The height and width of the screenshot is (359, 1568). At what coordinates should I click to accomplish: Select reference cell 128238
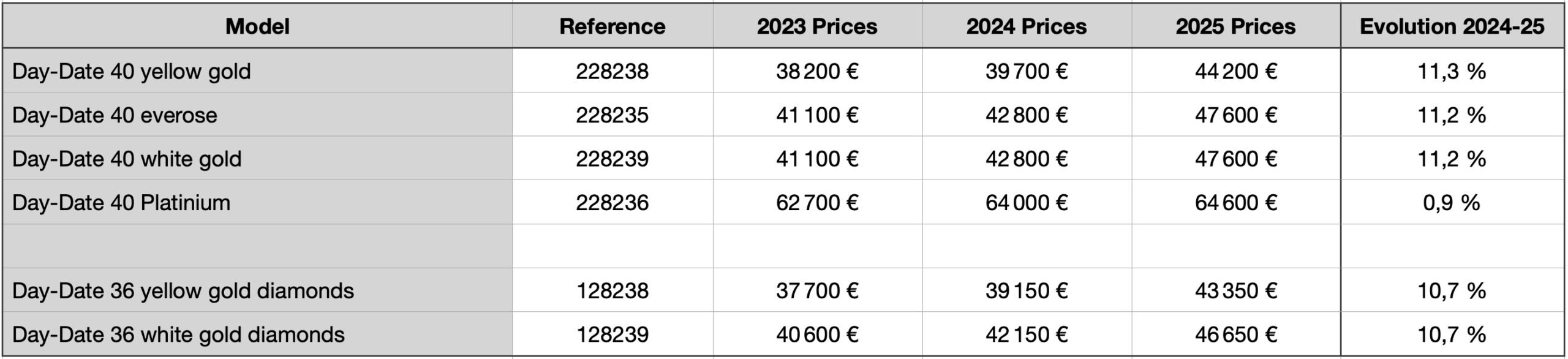[612, 290]
